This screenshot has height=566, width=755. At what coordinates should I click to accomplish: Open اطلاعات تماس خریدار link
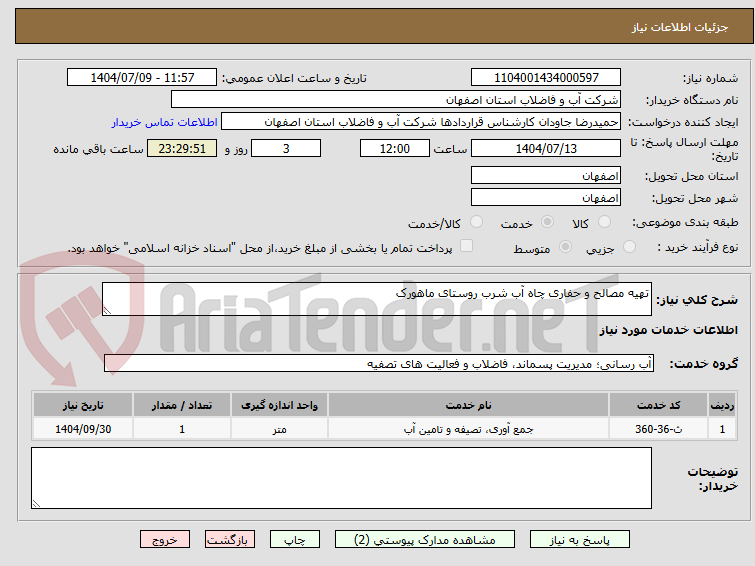(165, 122)
